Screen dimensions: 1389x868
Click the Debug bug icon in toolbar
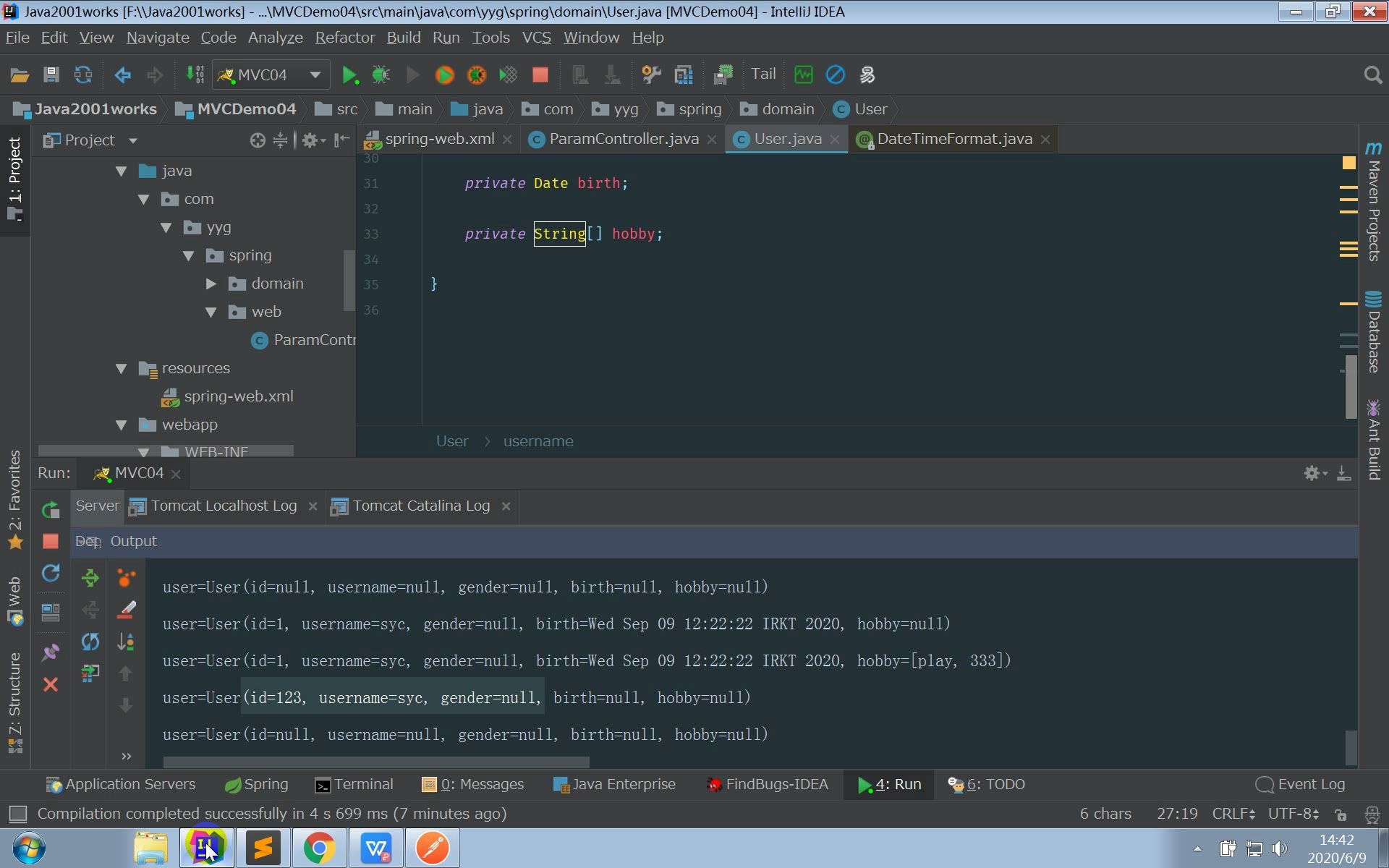(381, 75)
